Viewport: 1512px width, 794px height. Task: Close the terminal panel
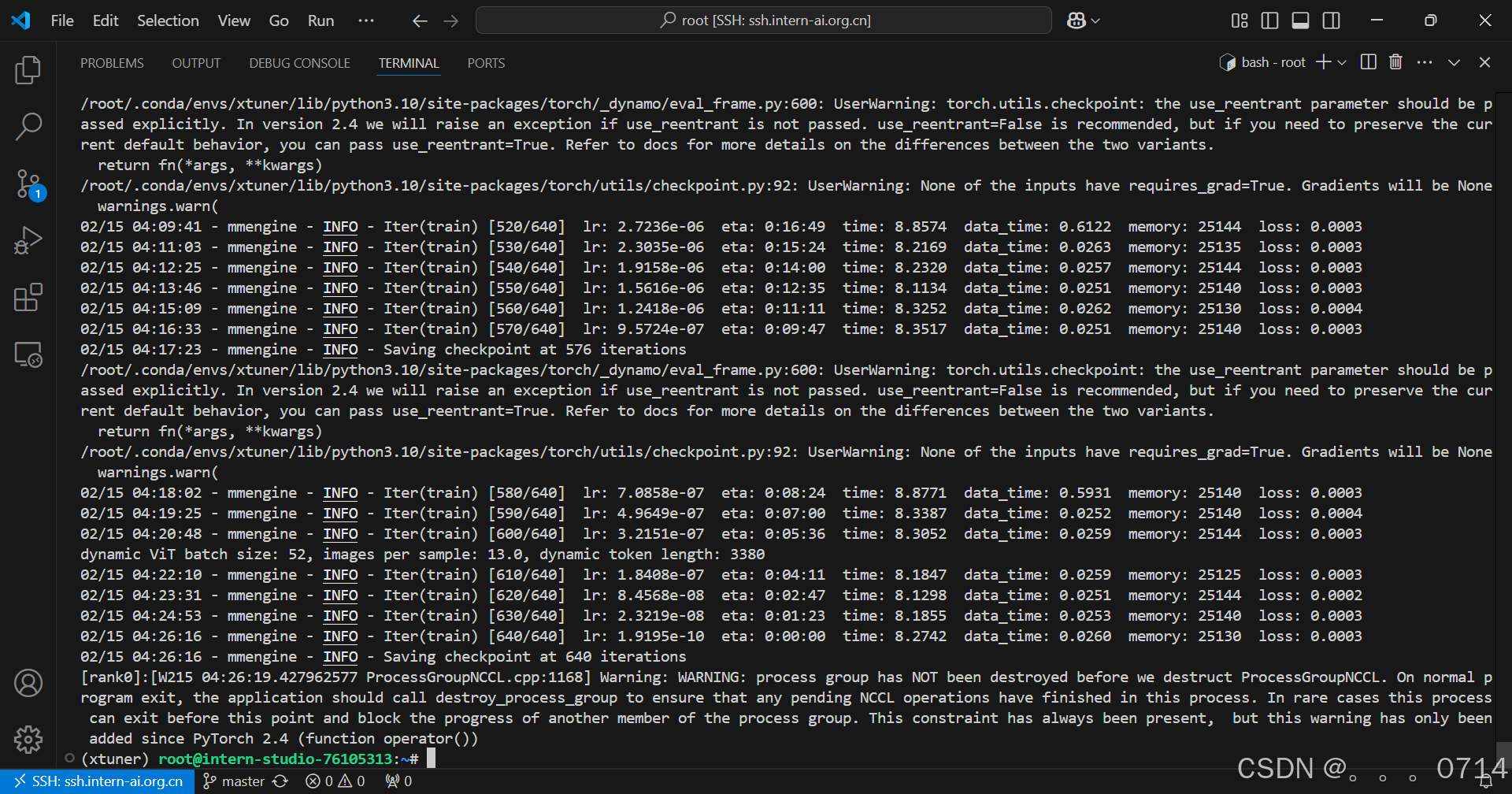pos(1484,62)
